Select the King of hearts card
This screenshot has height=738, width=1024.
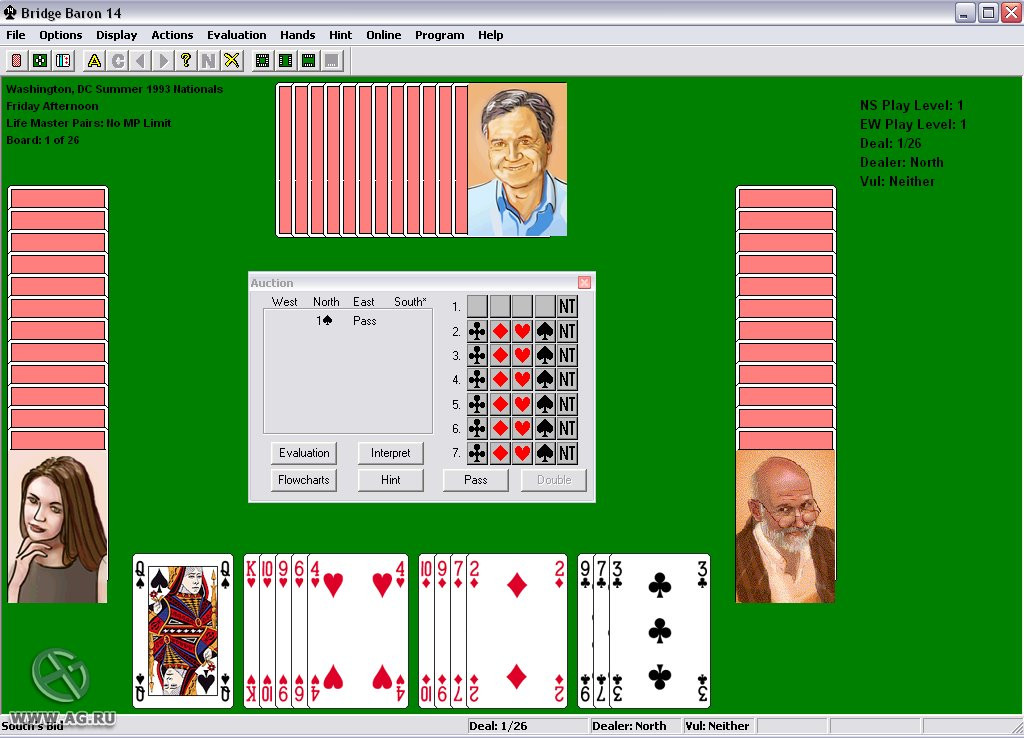coord(251,631)
